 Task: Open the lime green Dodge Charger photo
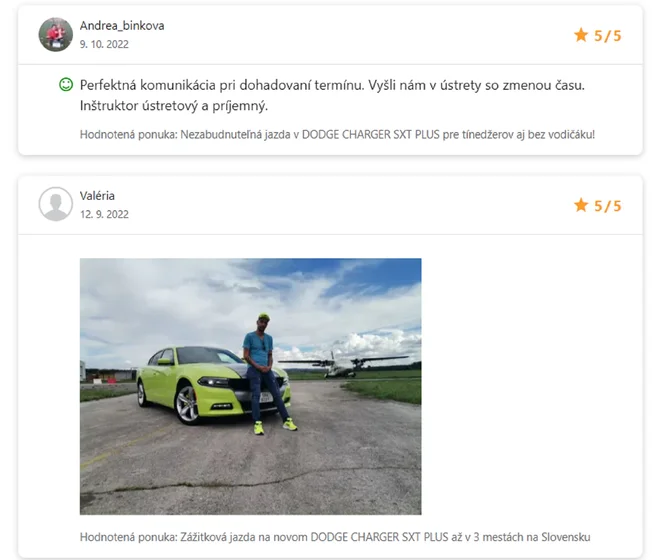pos(250,386)
